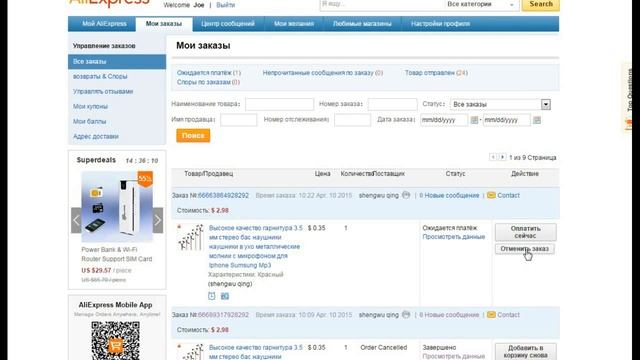Switch to Мой AliExpress tab
This screenshot has height=360, width=640.
tap(104, 24)
